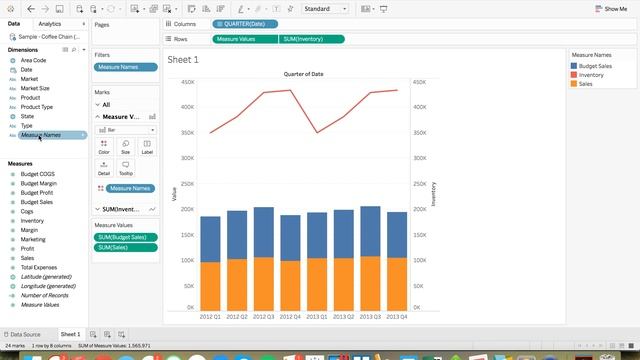Image resolution: width=640 pixels, height=360 pixels.
Task: Click the Inventory red legend swatch
Action: pos(574,75)
